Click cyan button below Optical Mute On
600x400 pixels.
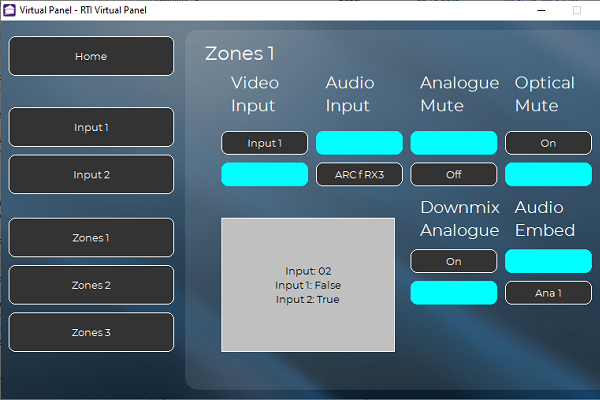(548, 175)
